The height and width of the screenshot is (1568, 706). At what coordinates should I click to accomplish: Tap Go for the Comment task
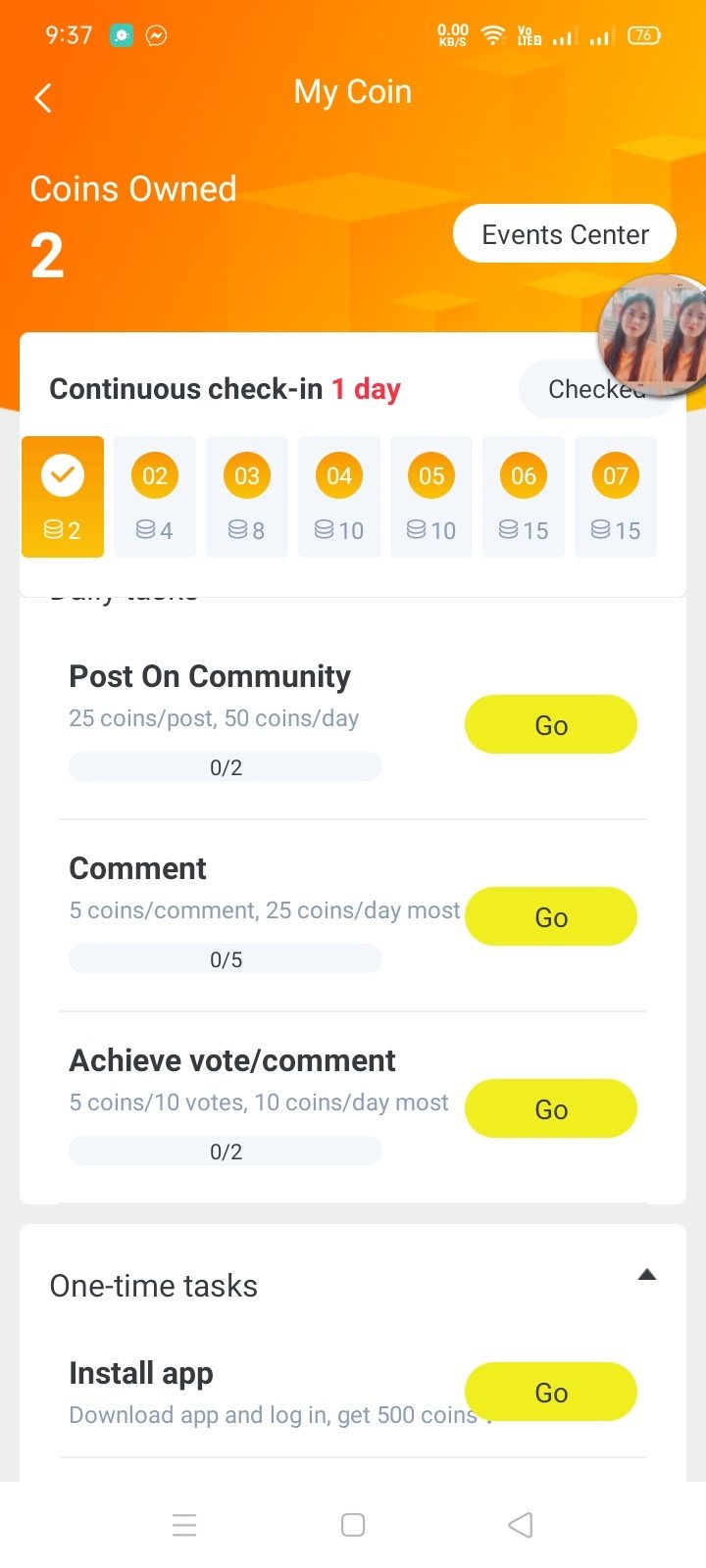tap(550, 917)
